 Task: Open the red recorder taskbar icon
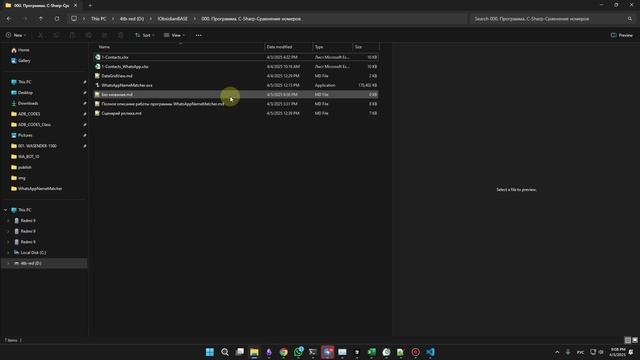416,352
